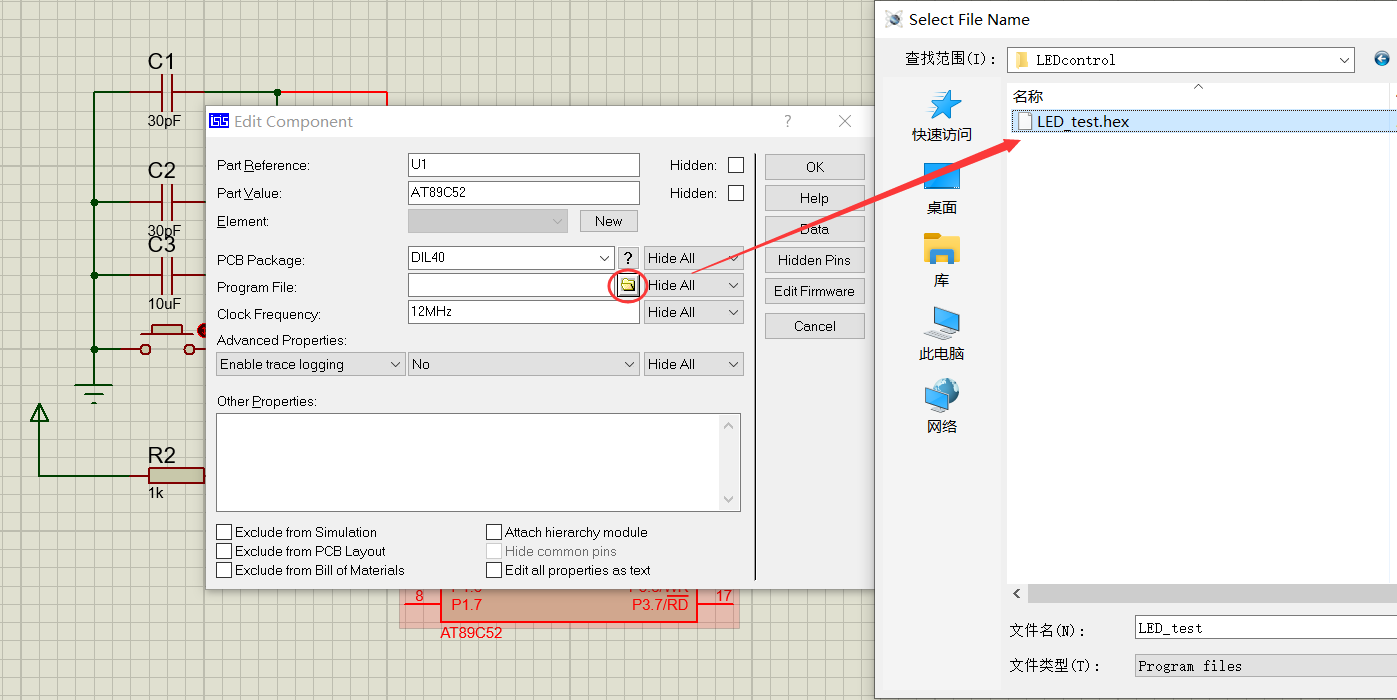Close the Edit Component dialog
1397x700 pixels.
845,121
